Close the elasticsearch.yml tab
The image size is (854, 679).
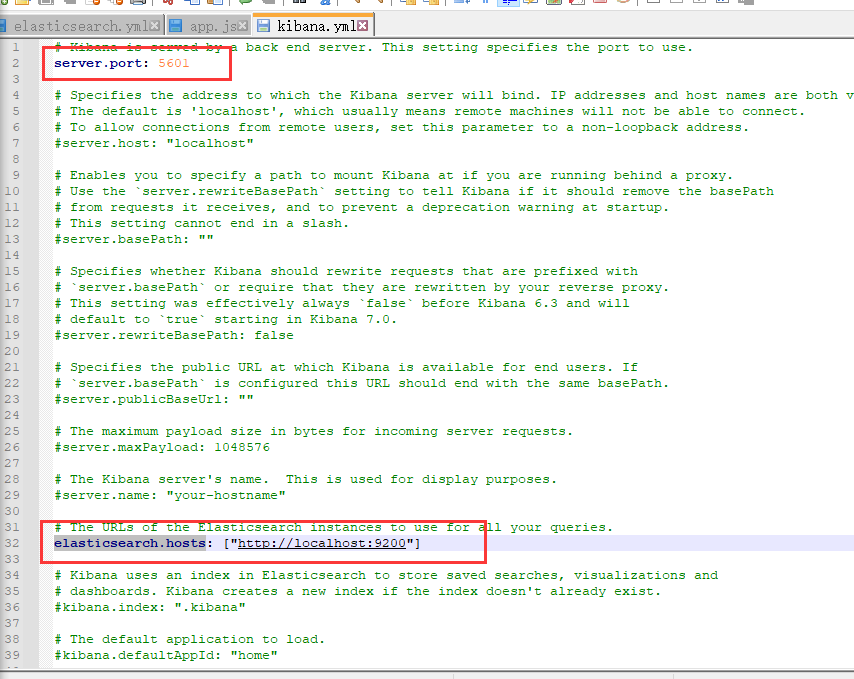(x=155, y=26)
